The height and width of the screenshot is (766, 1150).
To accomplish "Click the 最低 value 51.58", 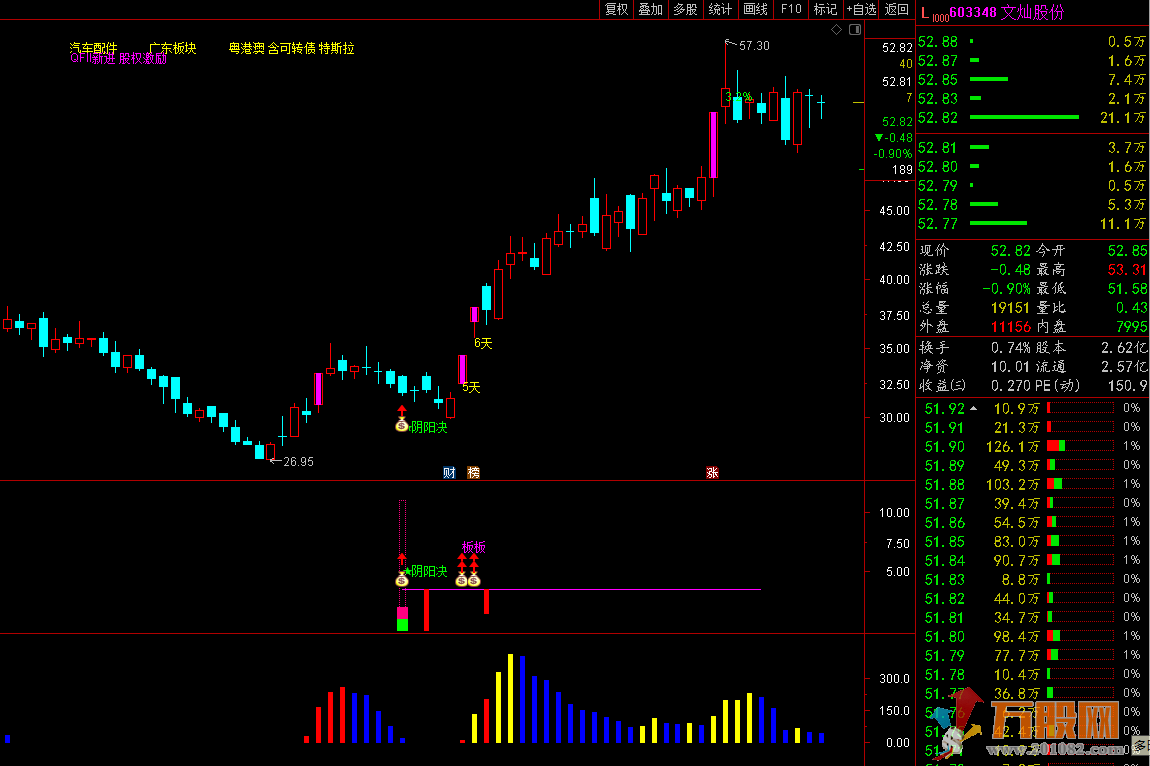I will point(1127,289).
